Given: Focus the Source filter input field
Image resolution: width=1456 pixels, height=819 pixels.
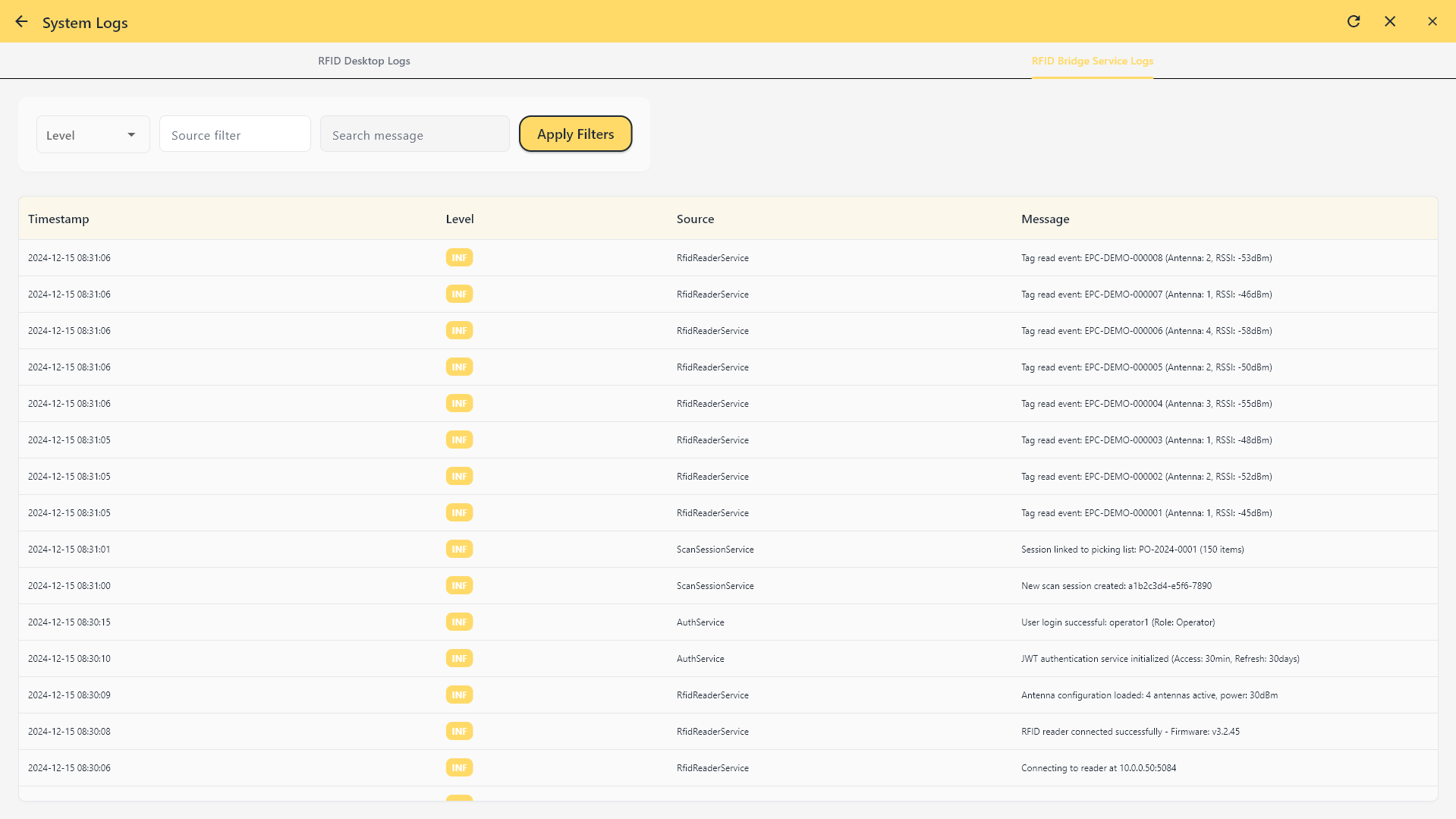Looking at the screenshot, I should pyautogui.click(x=234, y=135).
